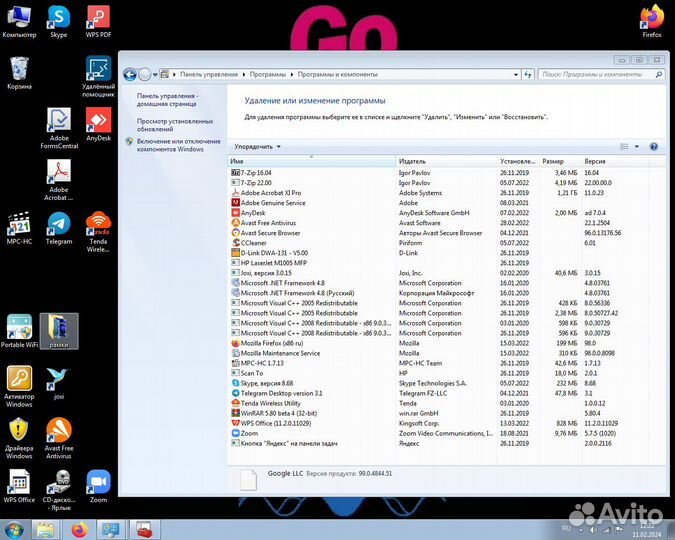Viewport: 675px width, 540px height.
Task: Open Portable WiFi desktop icon
Action: click(x=19, y=332)
